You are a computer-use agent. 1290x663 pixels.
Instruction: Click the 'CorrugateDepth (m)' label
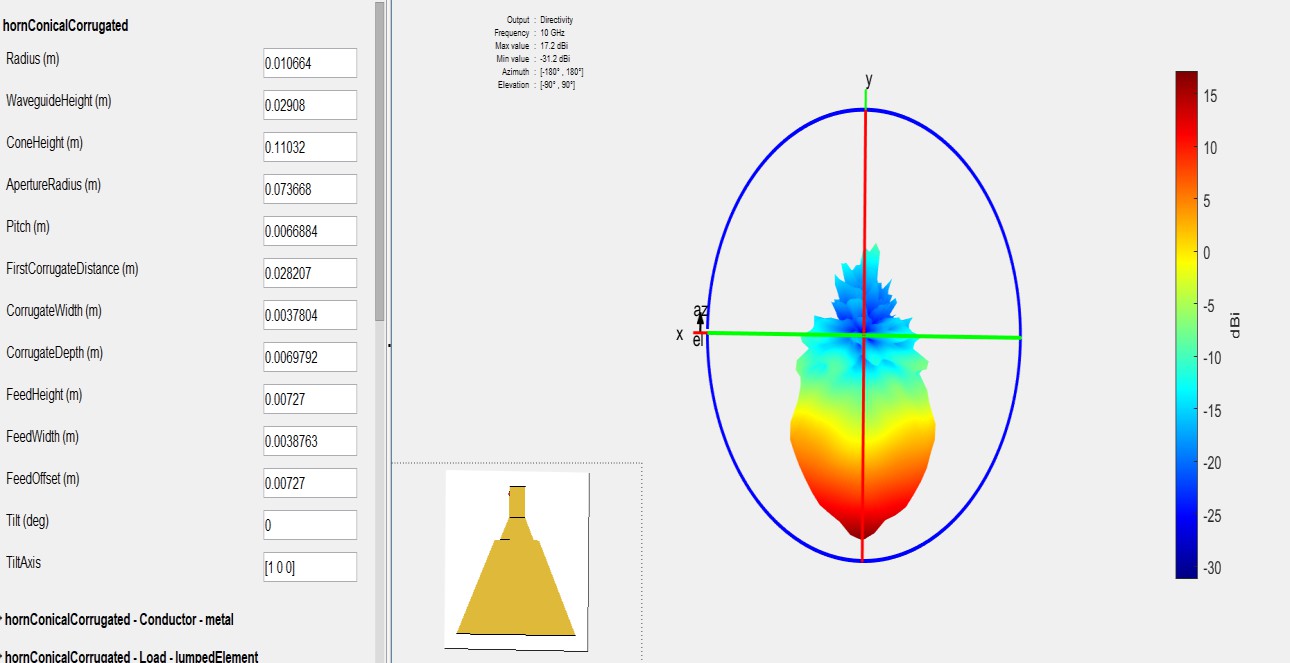point(54,353)
